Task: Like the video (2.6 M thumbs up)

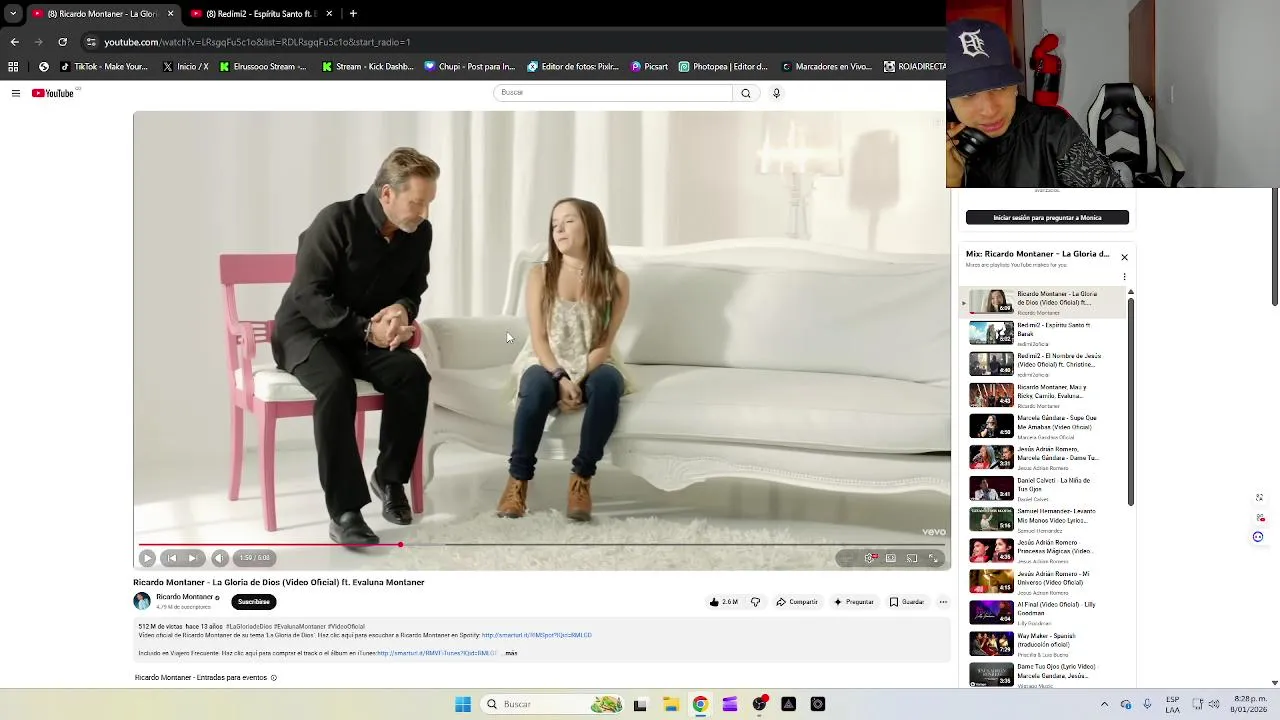Action: pyautogui.click(x=723, y=602)
